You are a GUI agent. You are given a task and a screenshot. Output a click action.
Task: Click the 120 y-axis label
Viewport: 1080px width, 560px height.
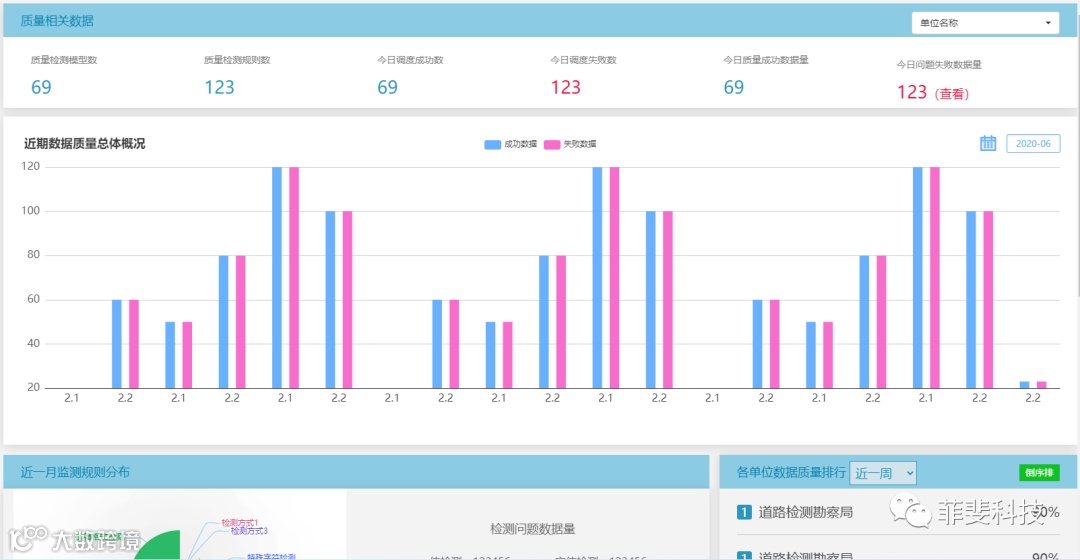coord(30,167)
